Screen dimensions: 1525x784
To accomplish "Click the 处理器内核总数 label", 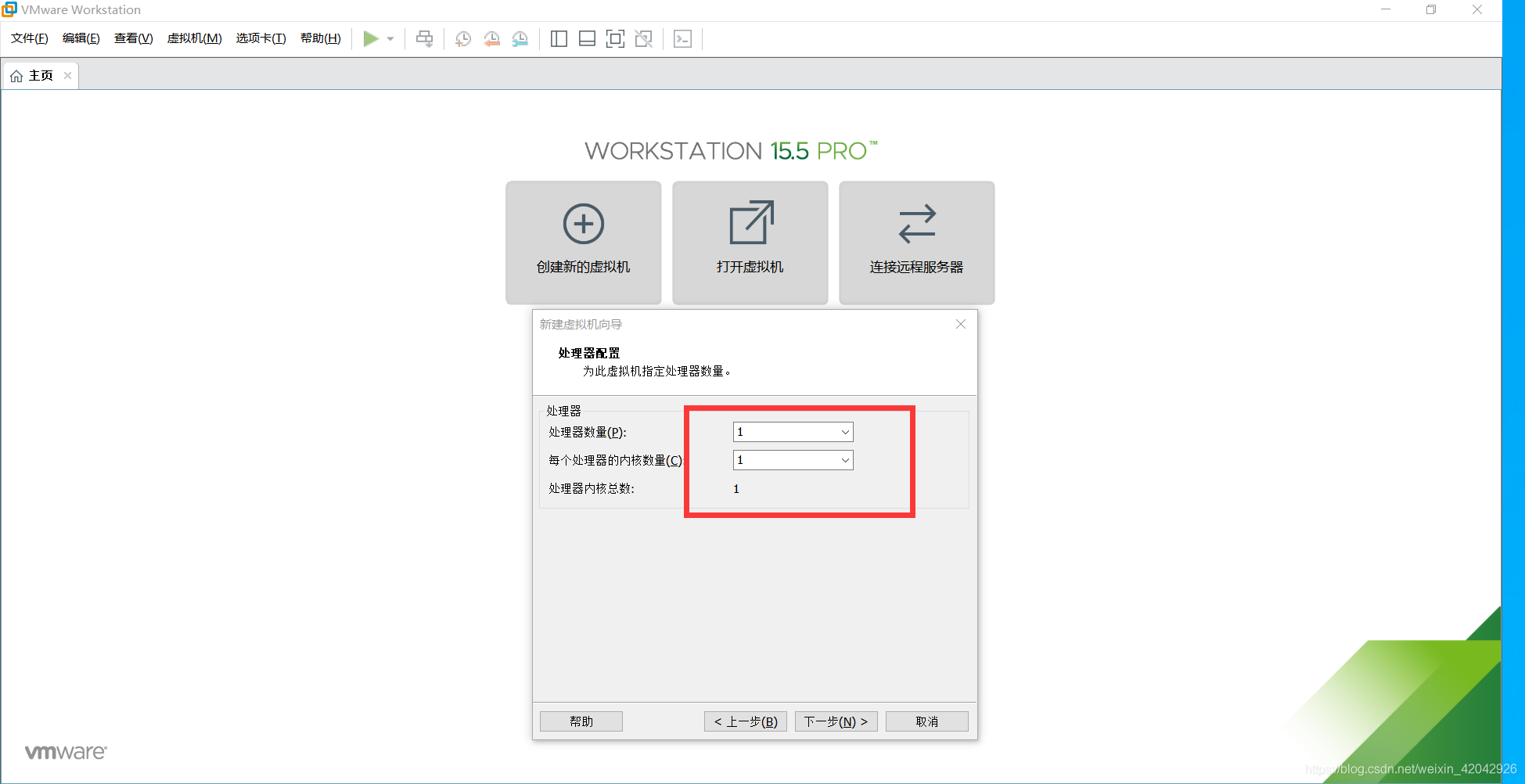I will point(592,488).
